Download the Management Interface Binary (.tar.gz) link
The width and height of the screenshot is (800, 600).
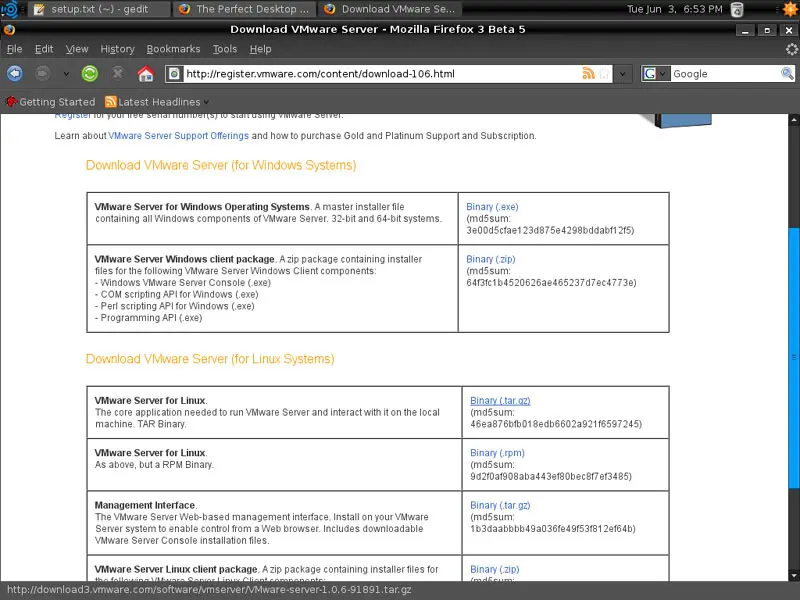point(500,505)
